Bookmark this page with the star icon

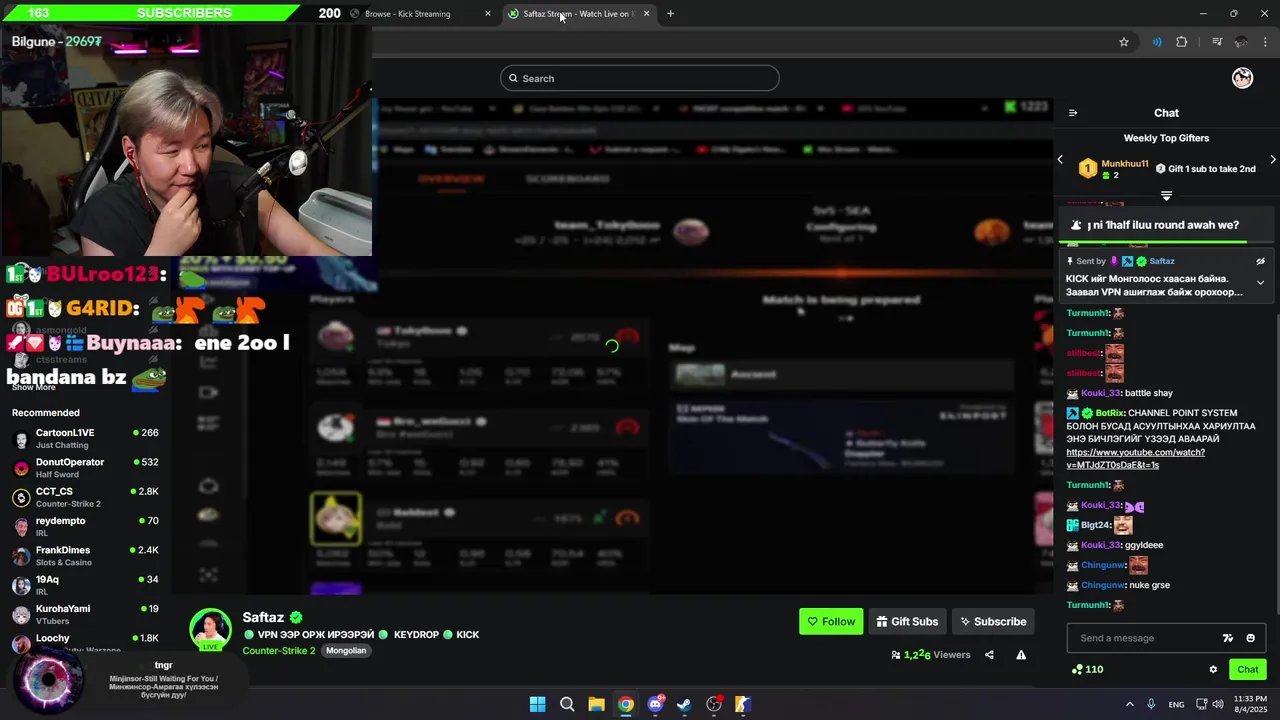click(1124, 42)
